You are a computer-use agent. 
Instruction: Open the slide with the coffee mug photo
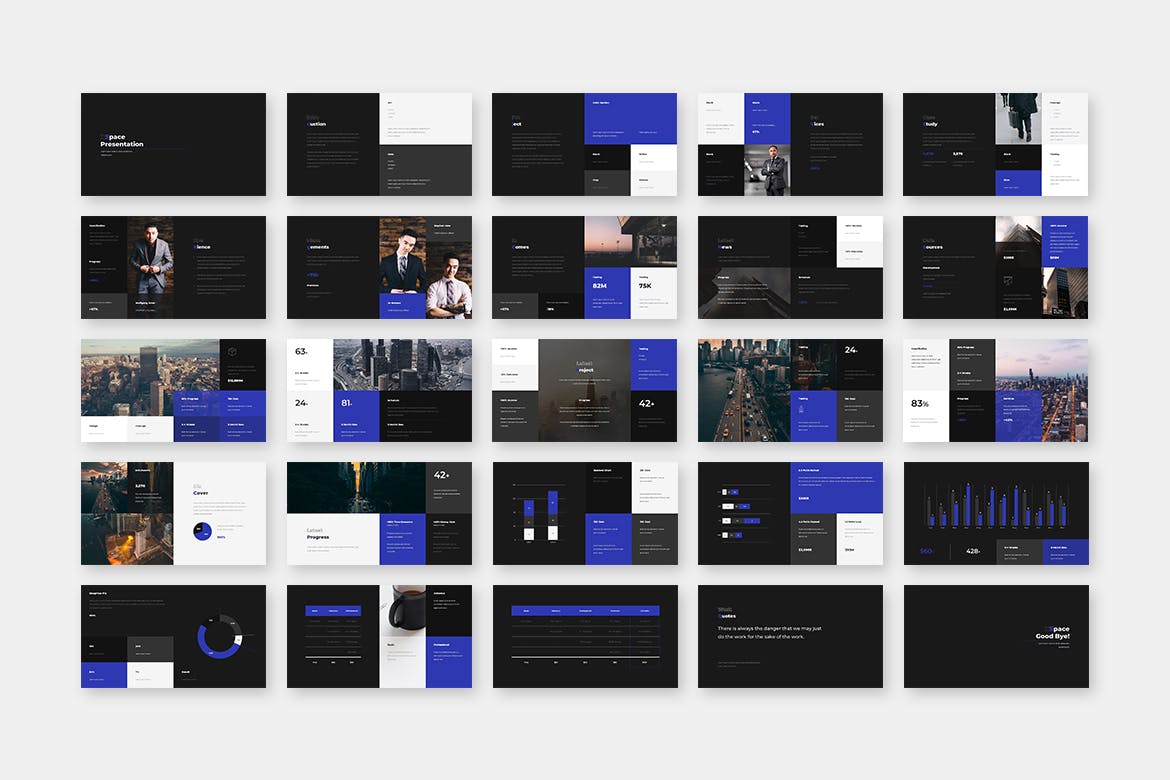point(379,636)
